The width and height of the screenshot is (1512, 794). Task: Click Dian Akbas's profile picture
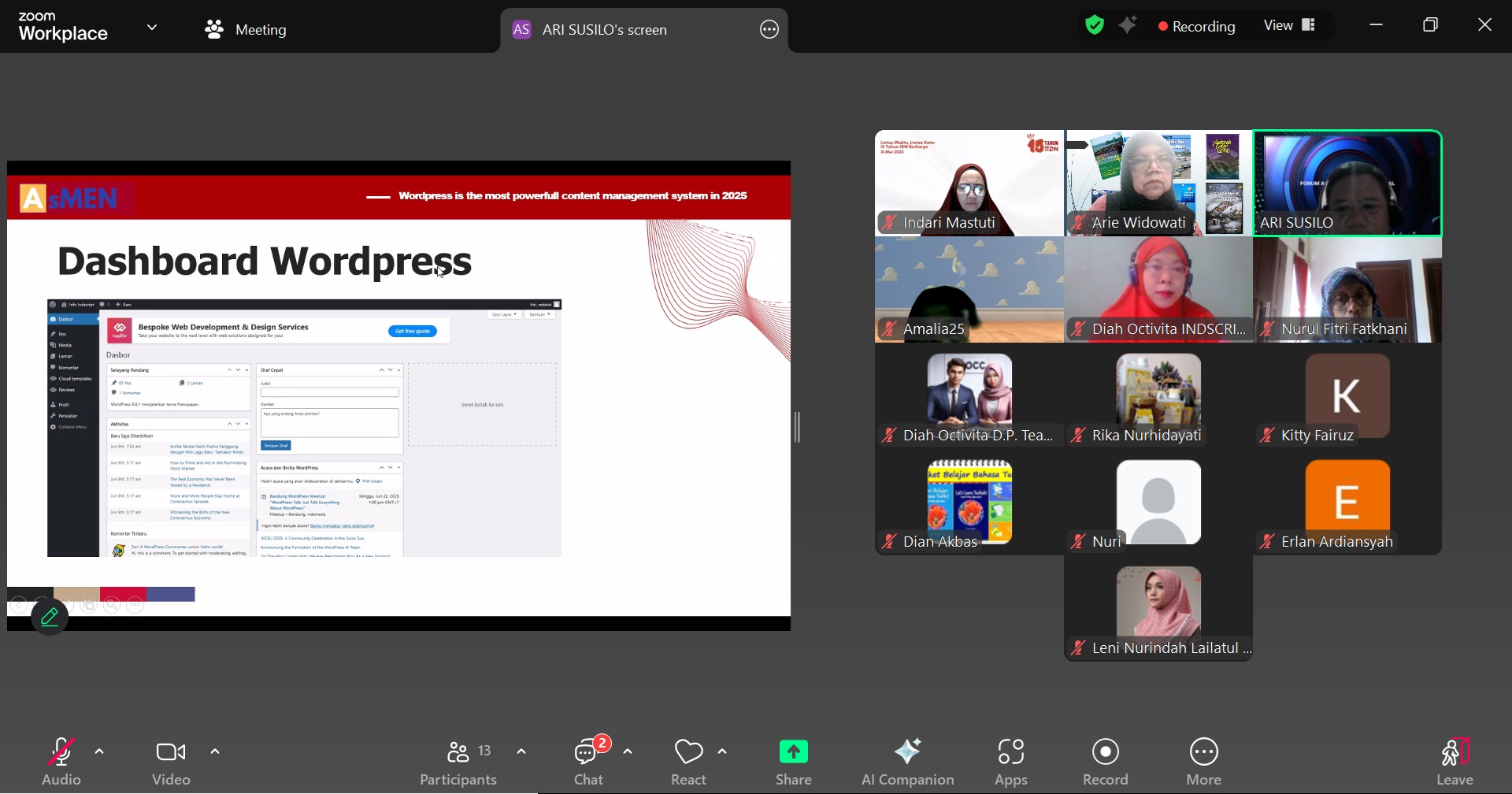tap(969, 501)
